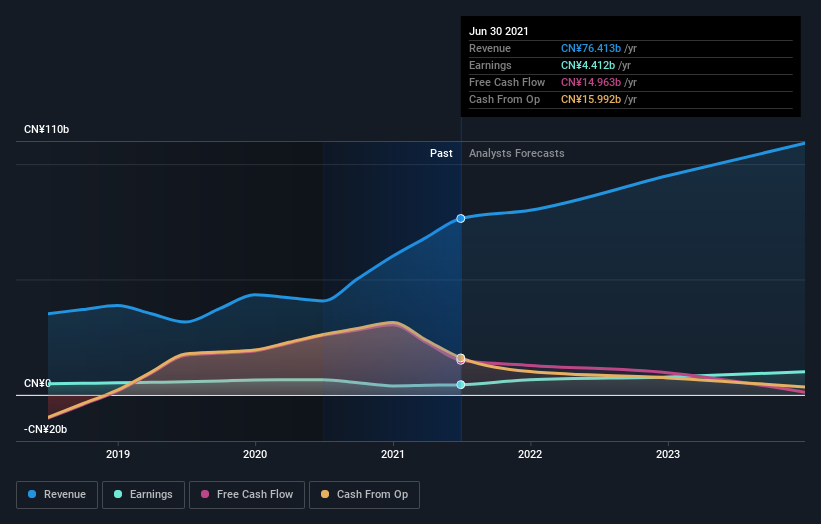Click the CN¥4.412b earnings value
Viewport: 821px width, 524px height.
tap(587, 65)
